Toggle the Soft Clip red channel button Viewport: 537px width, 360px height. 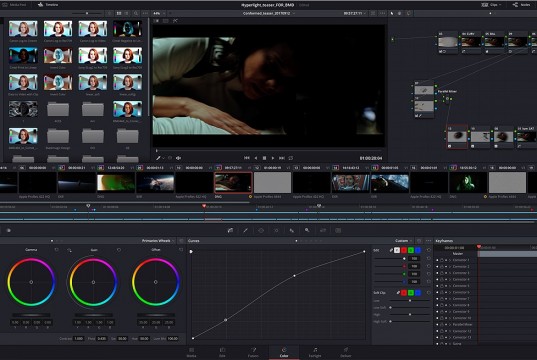[404, 293]
